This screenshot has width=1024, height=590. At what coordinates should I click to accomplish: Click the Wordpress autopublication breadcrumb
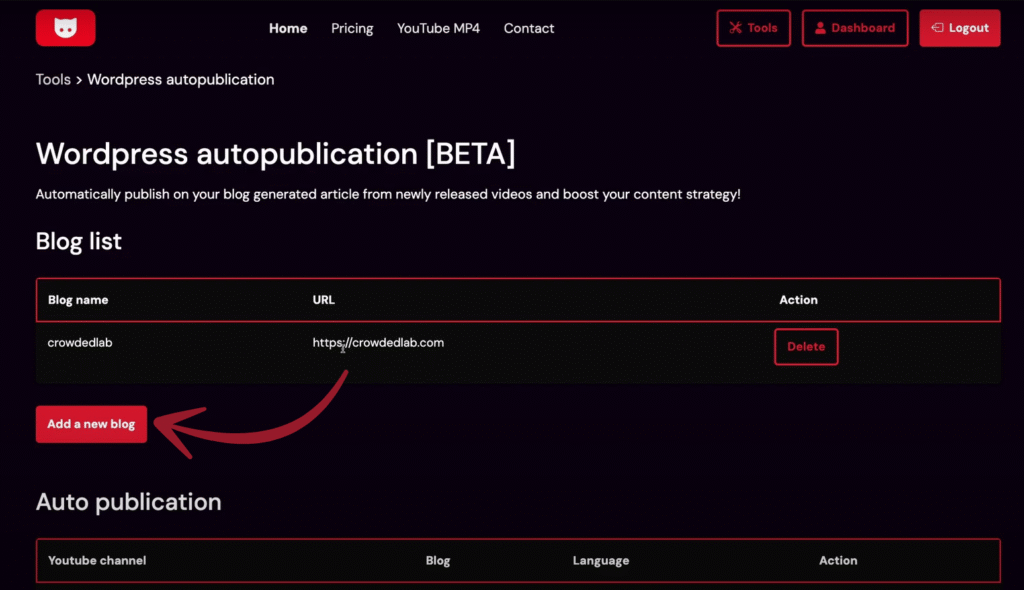[181, 79]
